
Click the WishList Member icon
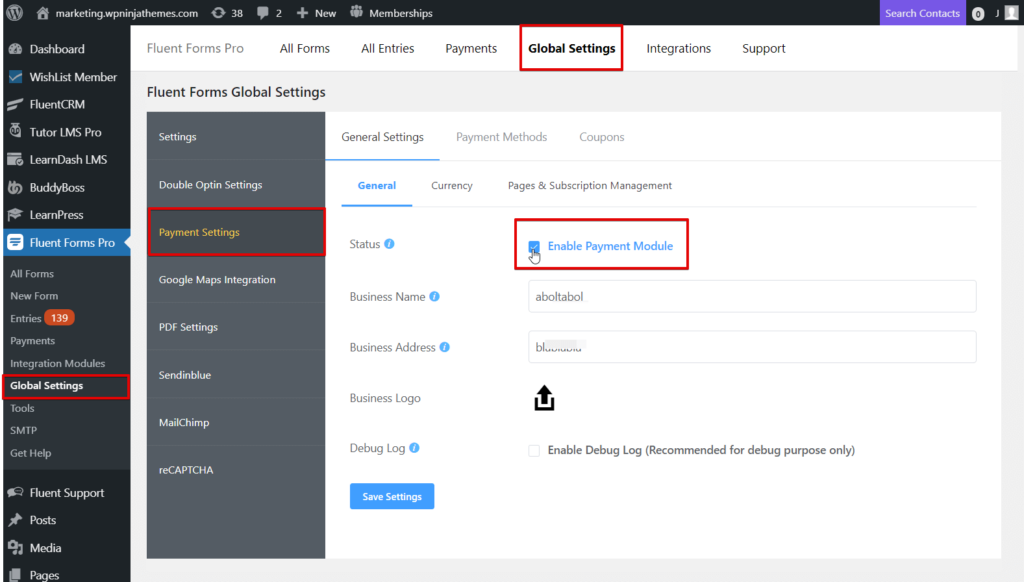[16, 77]
